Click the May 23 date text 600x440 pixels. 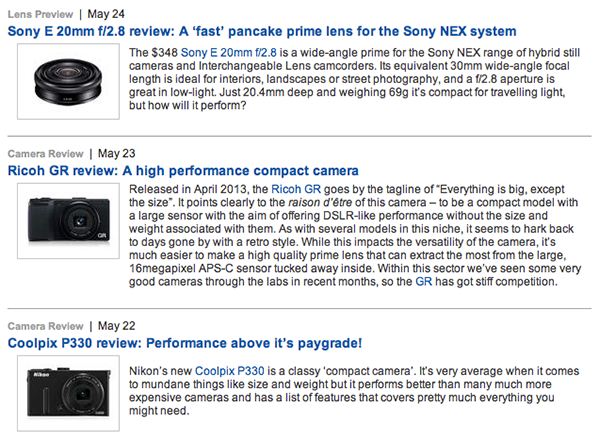[x=116, y=153]
